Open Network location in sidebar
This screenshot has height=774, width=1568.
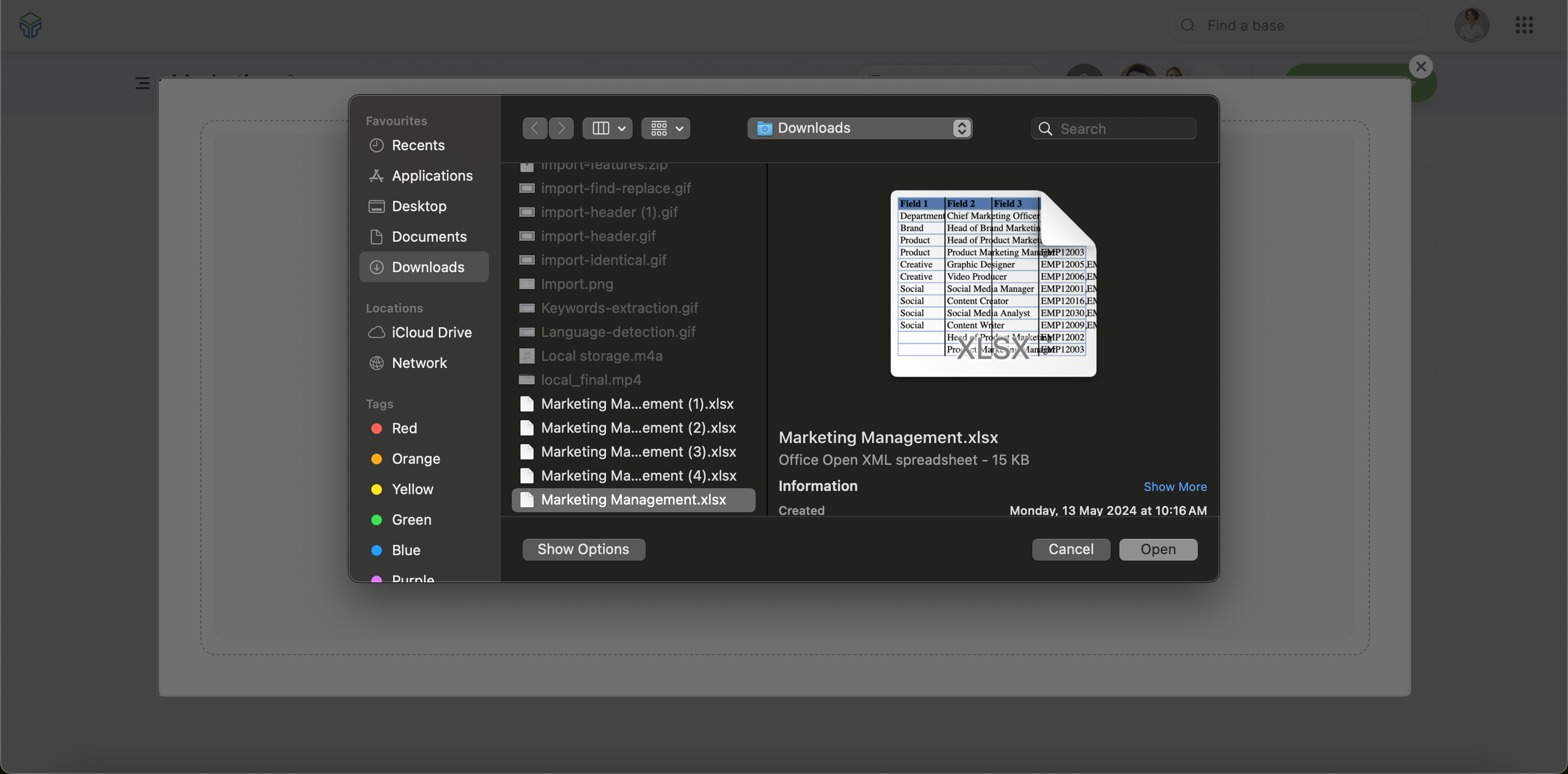pyautogui.click(x=419, y=363)
